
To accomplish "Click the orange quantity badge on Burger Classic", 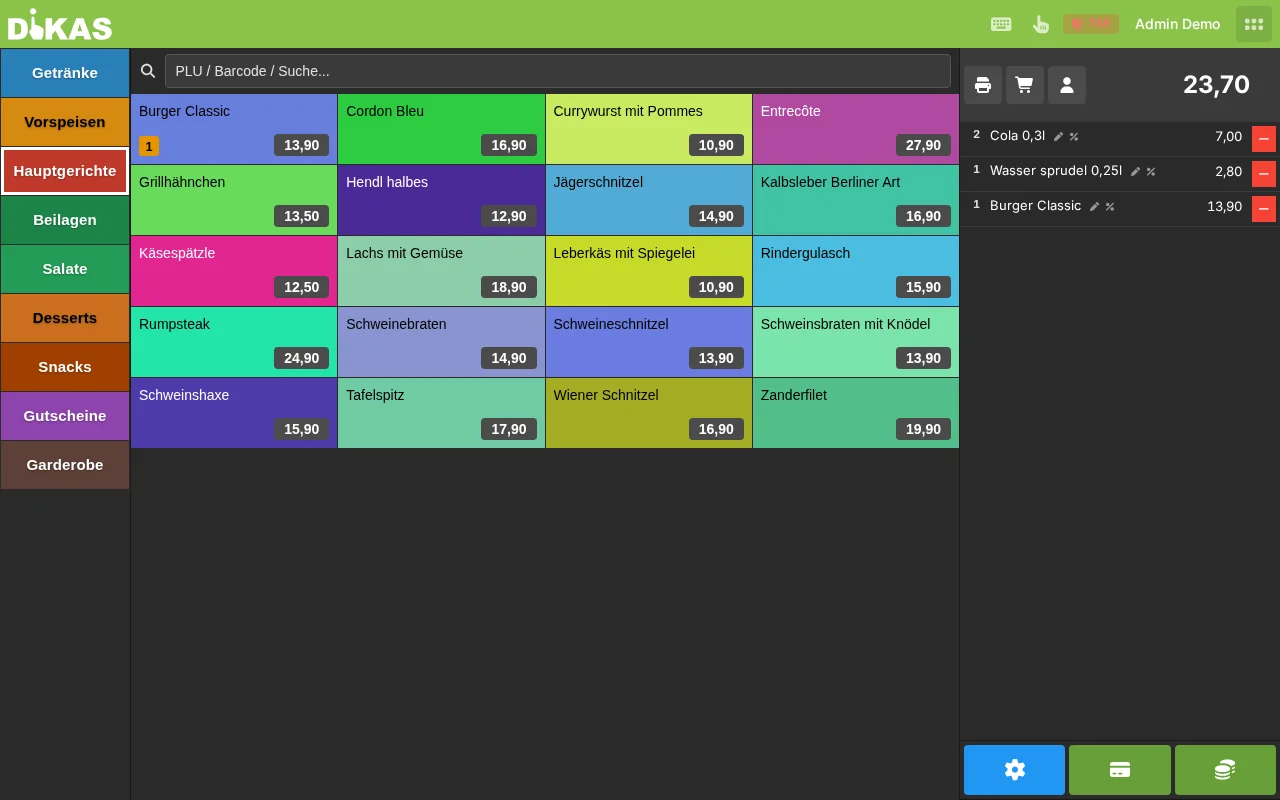I will (x=149, y=146).
